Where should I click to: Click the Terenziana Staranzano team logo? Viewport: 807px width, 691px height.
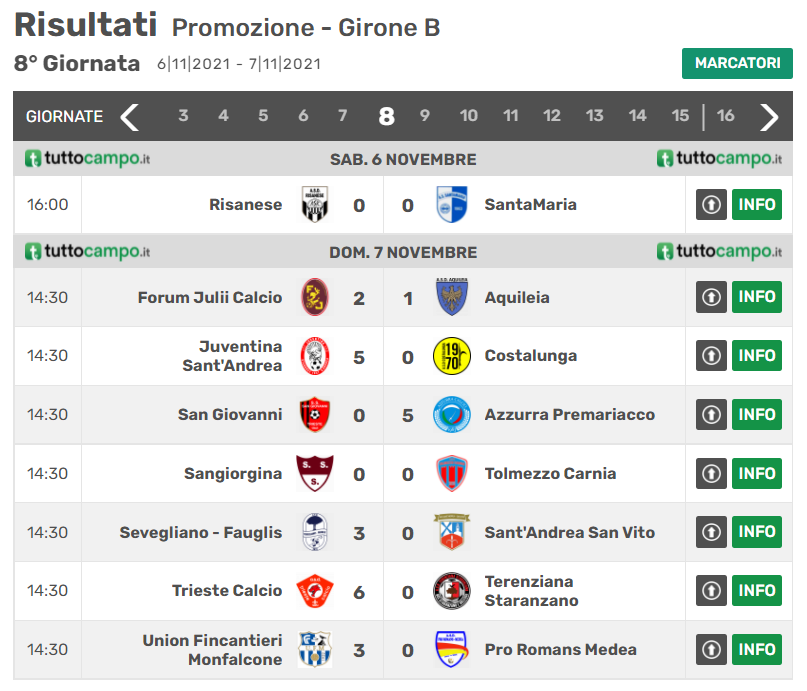(x=452, y=590)
